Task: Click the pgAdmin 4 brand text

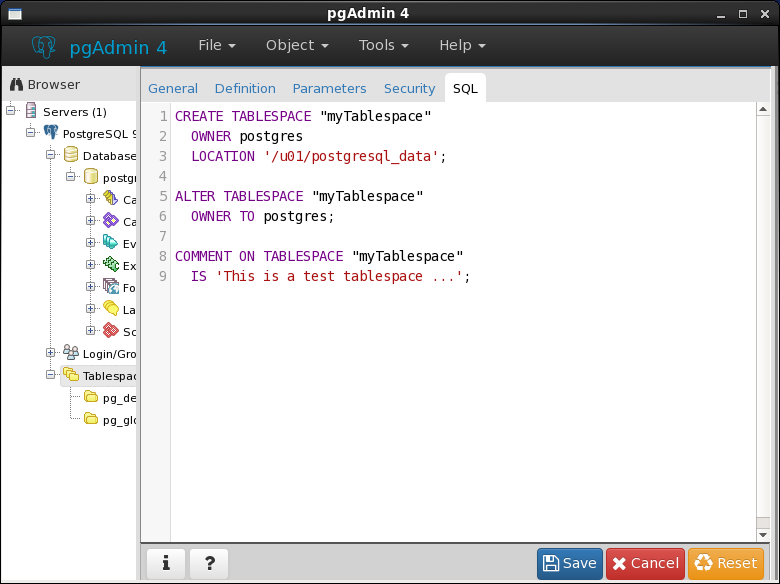Action: point(118,48)
